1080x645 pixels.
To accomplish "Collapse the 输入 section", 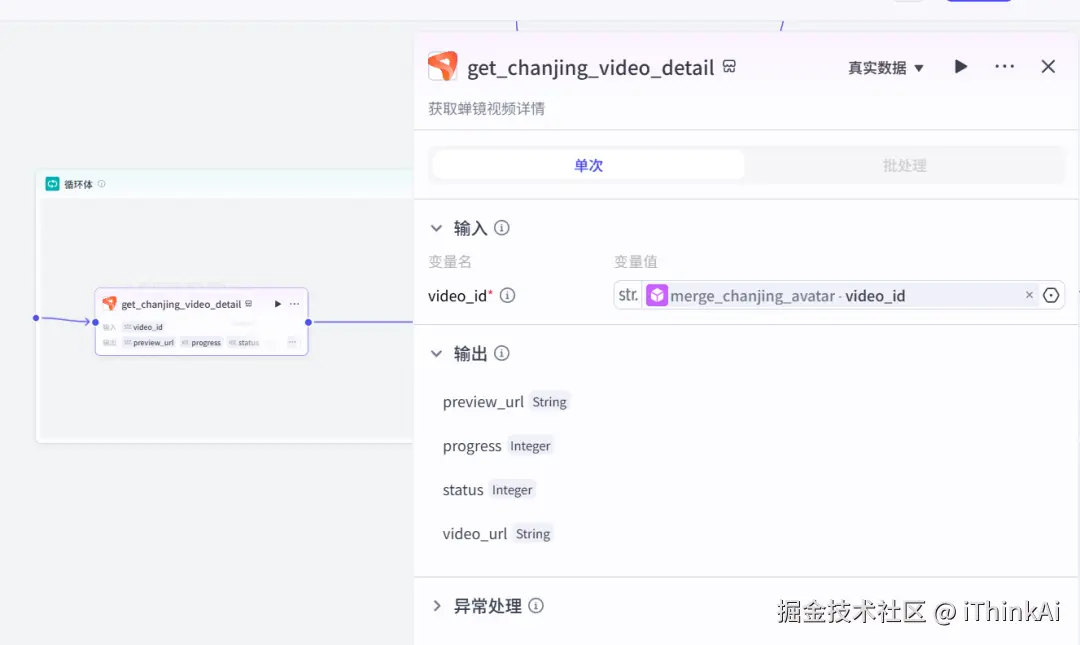I will click(436, 228).
